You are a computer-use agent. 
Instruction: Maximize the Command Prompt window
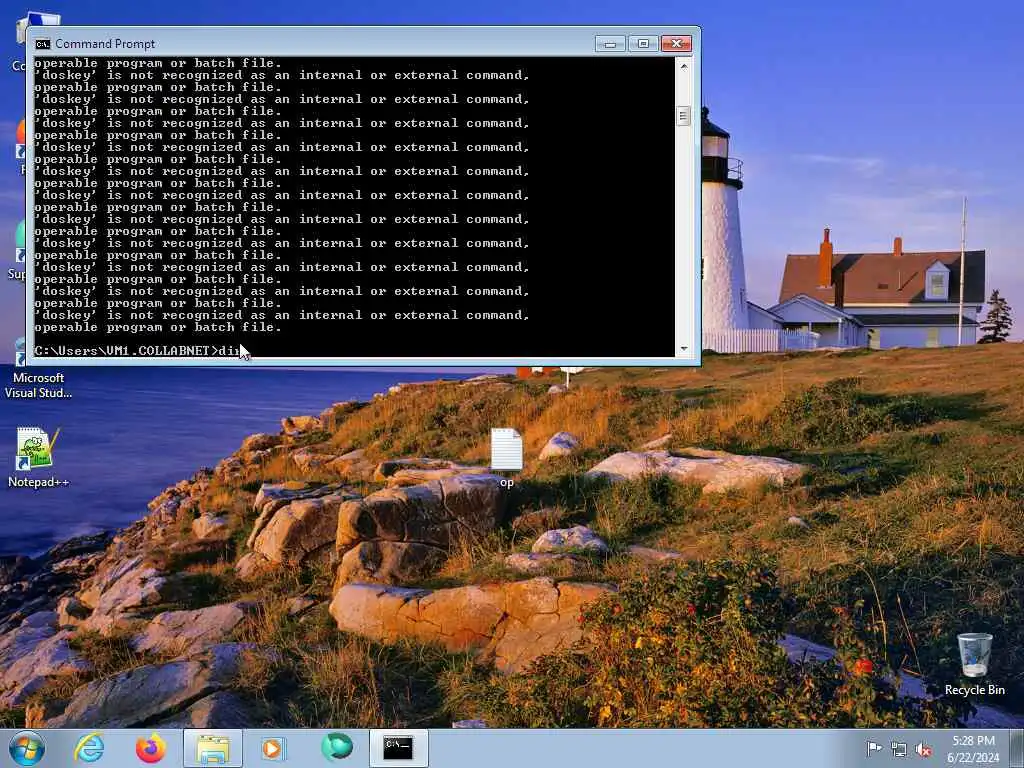tap(643, 44)
